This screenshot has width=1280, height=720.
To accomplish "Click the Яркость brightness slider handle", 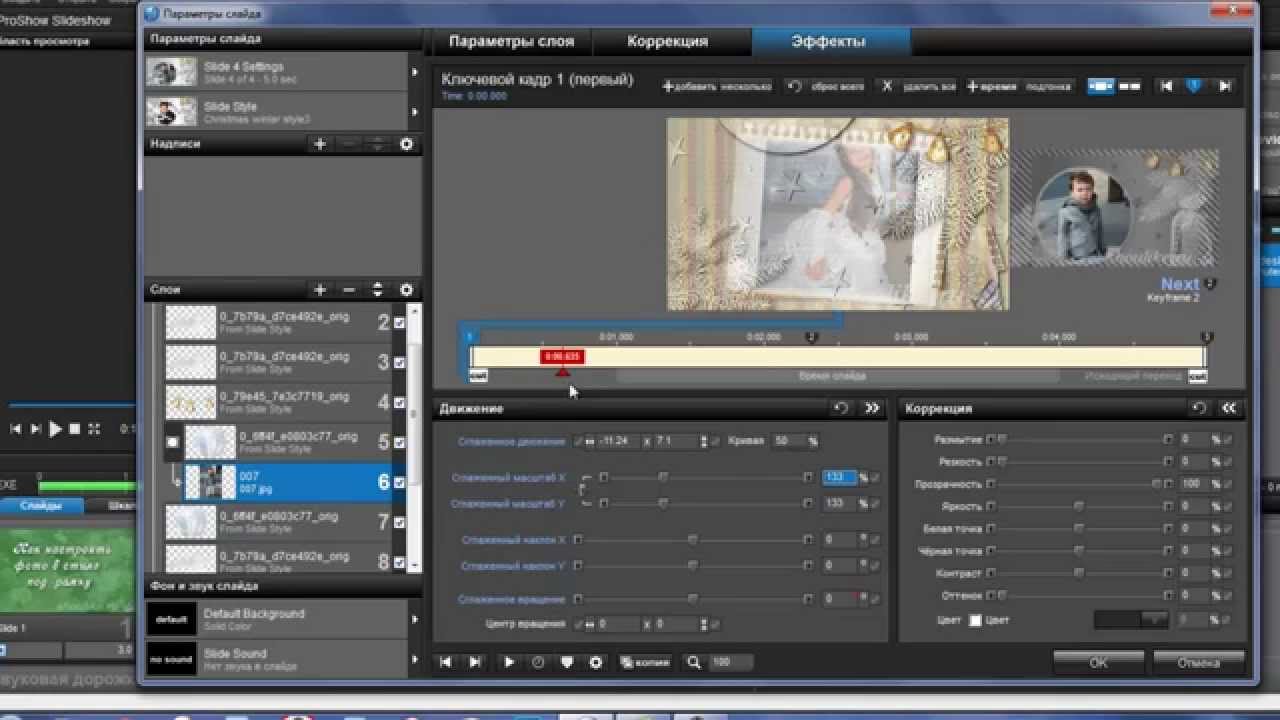I will (1079, 506).
